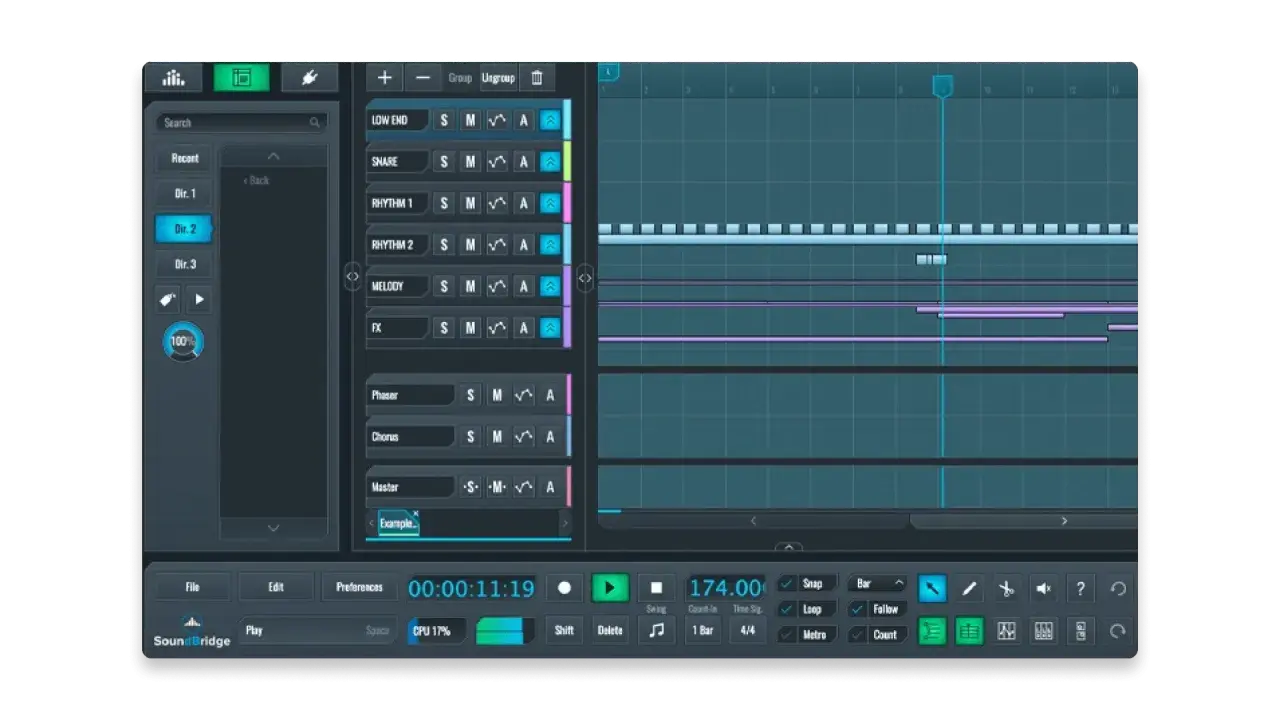Open automation curve for SNARE track
1280x720 pixels.
click(x=497, y=161)
